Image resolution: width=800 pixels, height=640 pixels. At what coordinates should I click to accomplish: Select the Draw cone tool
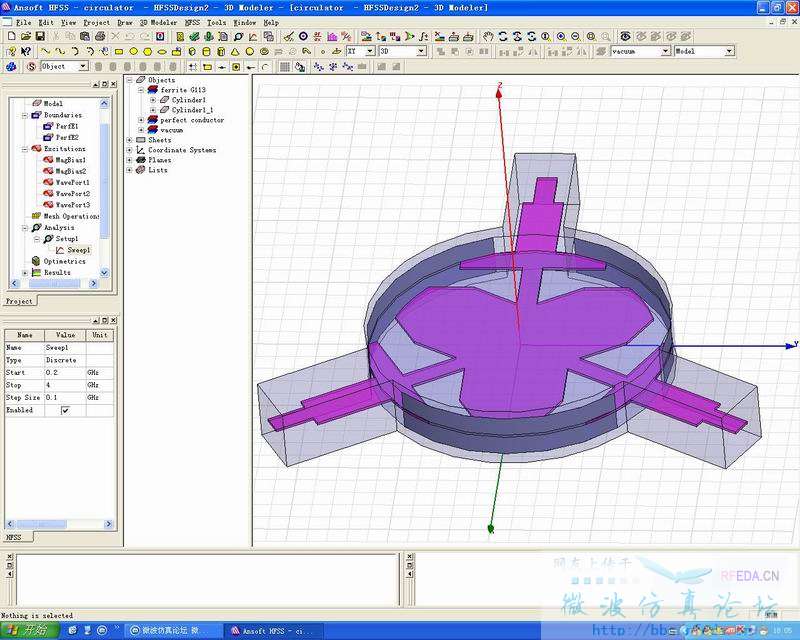[x=235, y=52]
